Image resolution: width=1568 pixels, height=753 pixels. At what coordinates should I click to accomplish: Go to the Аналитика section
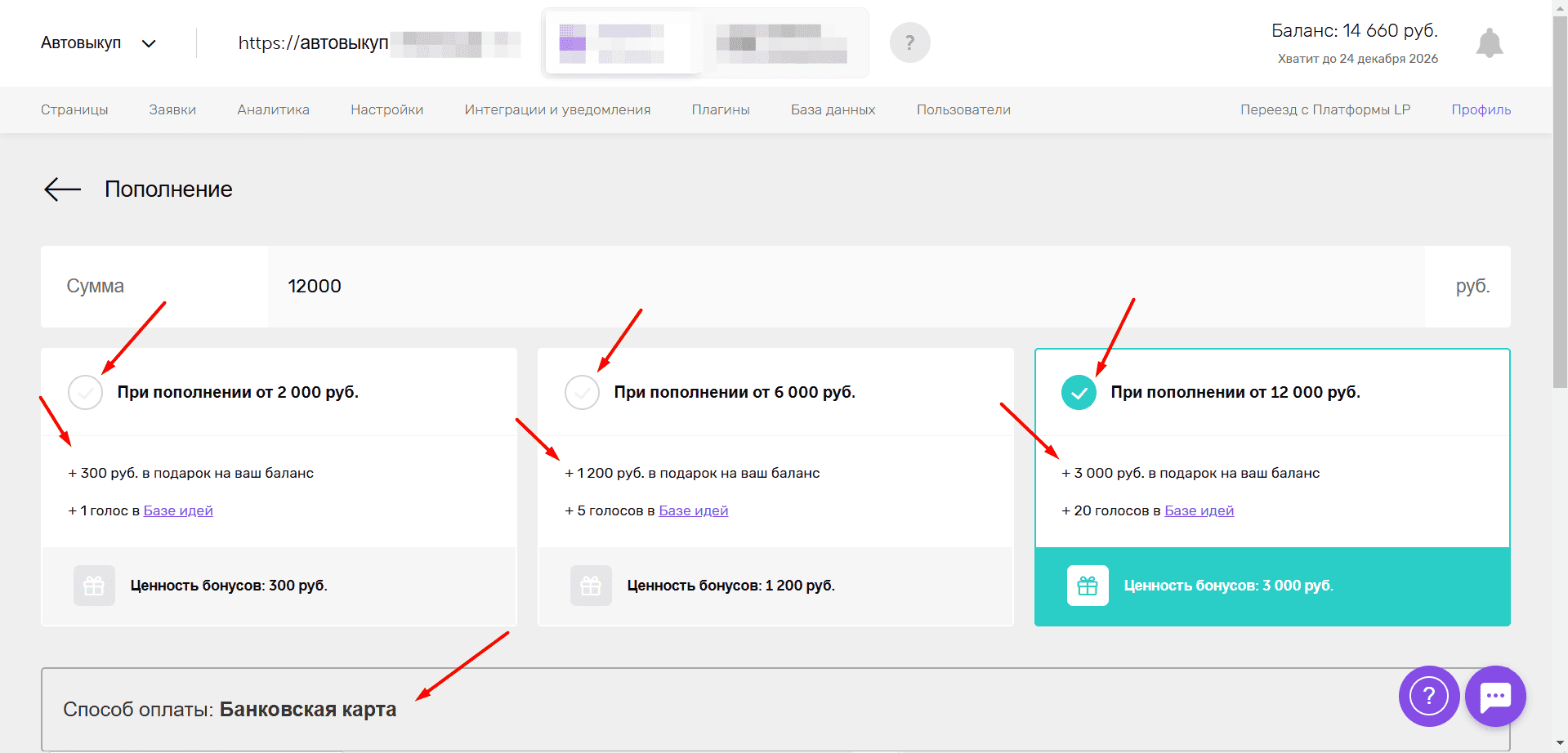coord(273,109)
